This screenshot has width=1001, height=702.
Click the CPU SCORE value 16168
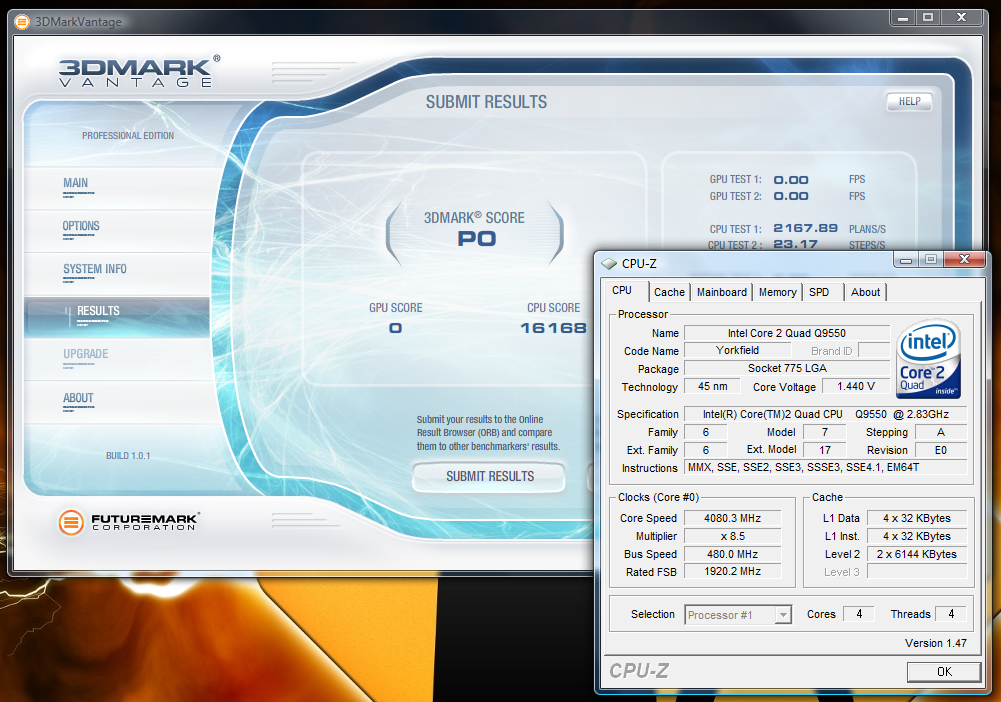click(553, 328)
